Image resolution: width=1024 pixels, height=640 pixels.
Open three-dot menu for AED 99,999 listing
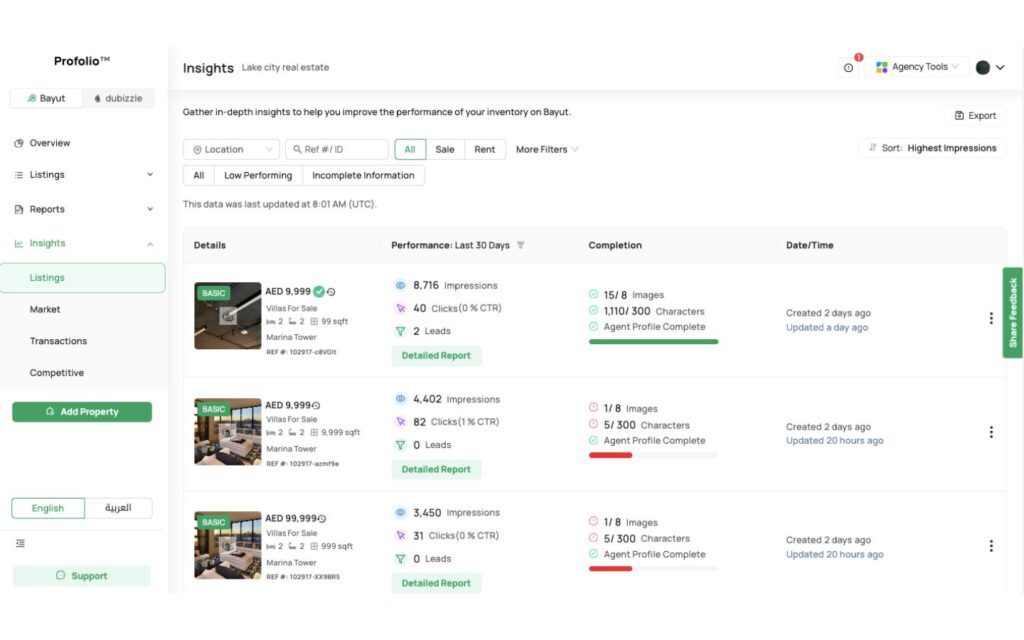point(991,546)
